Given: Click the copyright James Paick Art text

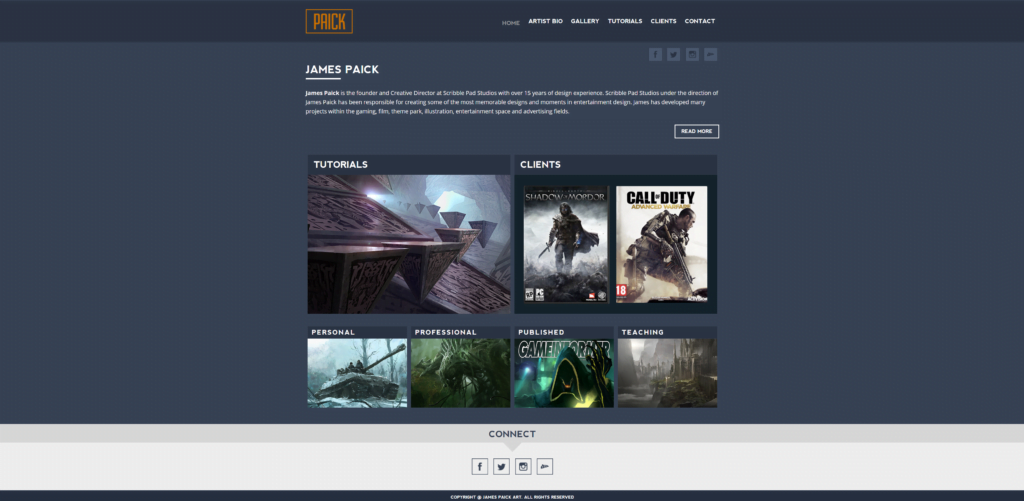Looking at the screenshot, I should (512, 497).
